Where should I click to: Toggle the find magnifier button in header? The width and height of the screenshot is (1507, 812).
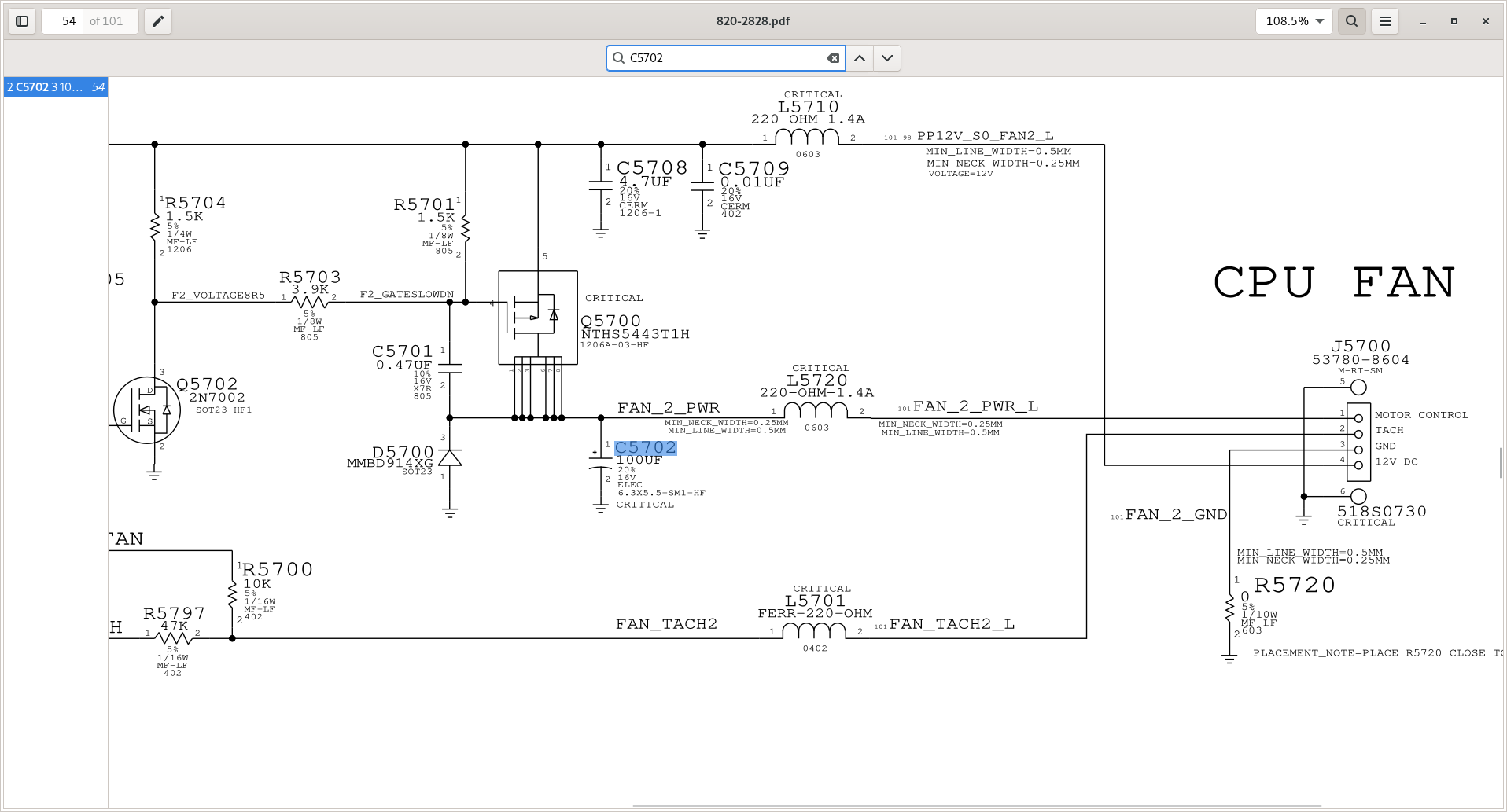[1351, 21]
